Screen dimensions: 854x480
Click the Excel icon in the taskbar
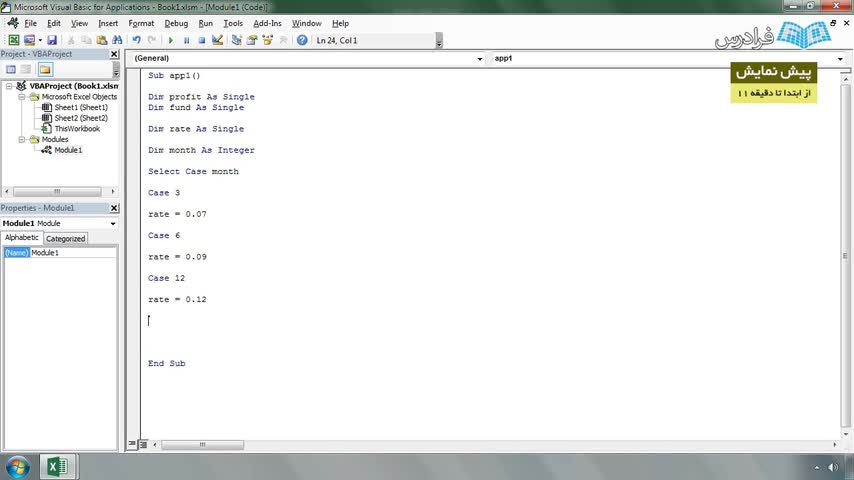pos(58,467)
